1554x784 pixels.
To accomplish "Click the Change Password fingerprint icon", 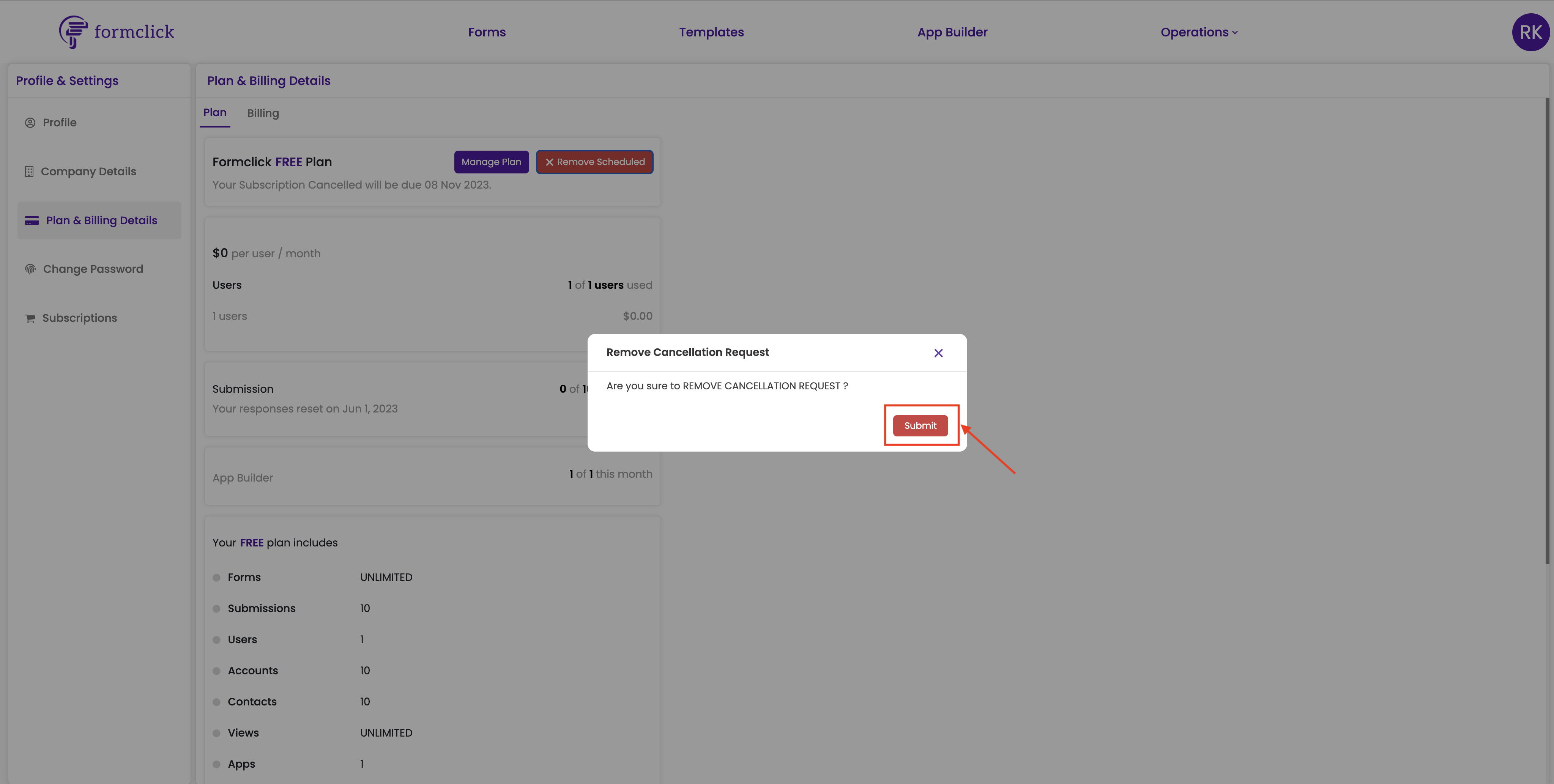I will pyautogui.click(x=30, y=269).
